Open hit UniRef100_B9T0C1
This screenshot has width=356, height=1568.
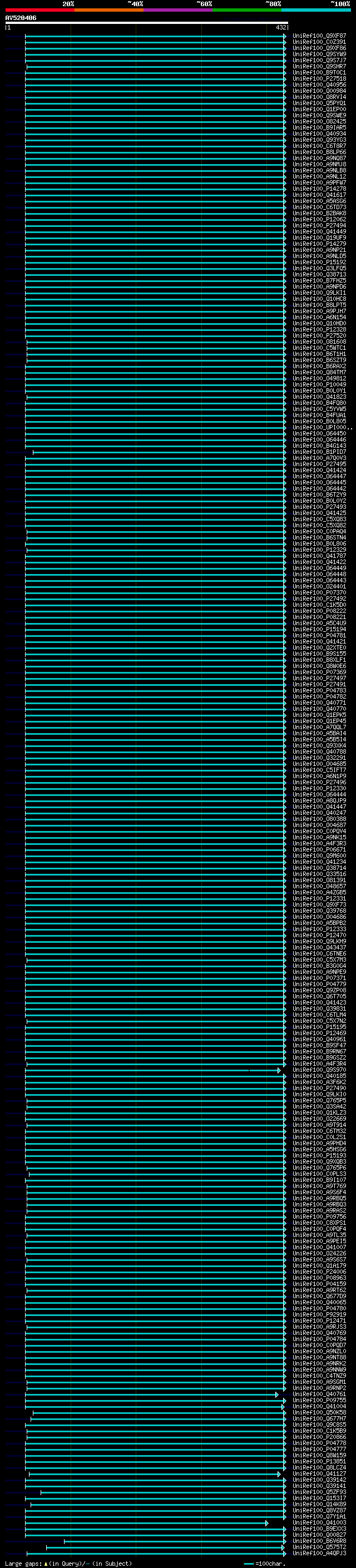click(x=319, y=72)
